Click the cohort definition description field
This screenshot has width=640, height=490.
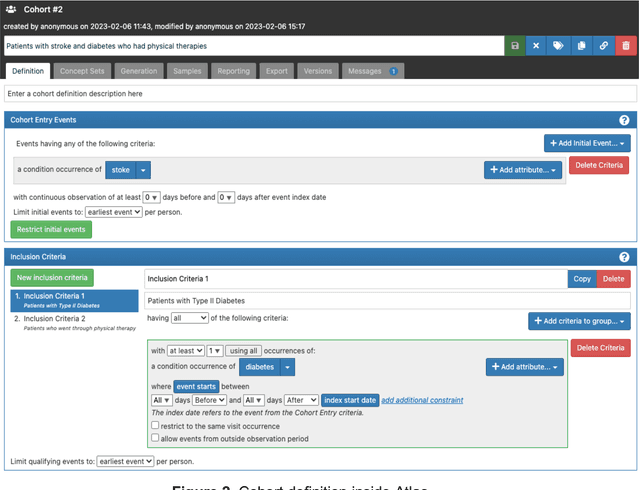[x=319, y=94]
